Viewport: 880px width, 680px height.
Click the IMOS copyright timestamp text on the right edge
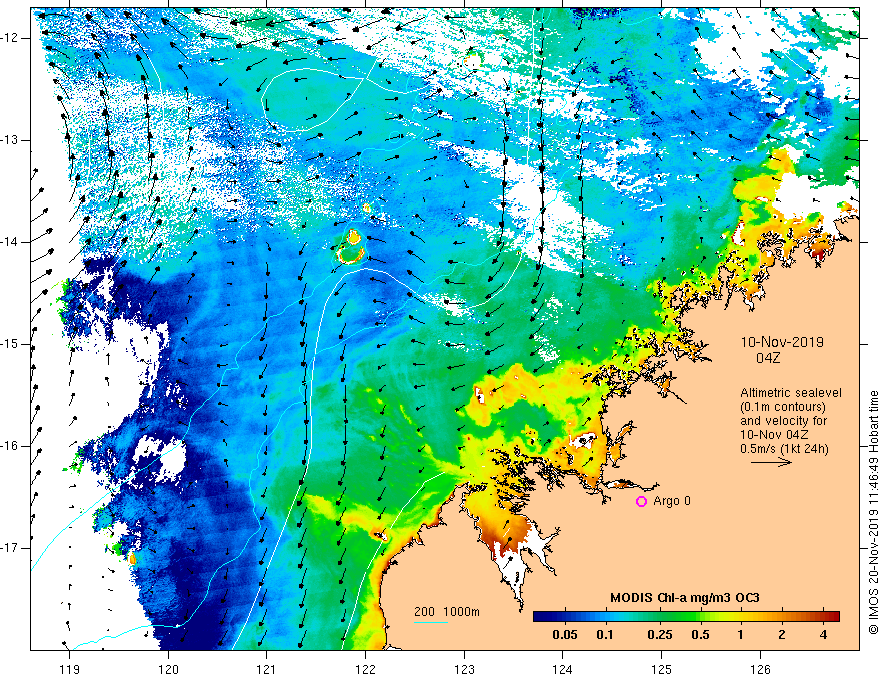pos(873,513)
